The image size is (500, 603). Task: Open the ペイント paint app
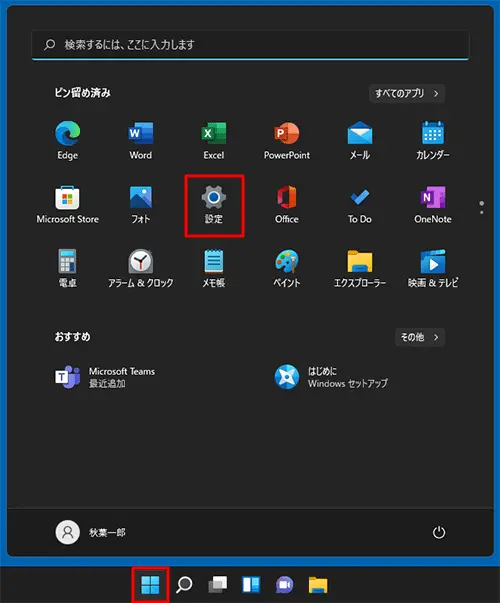tap(287, 268)
